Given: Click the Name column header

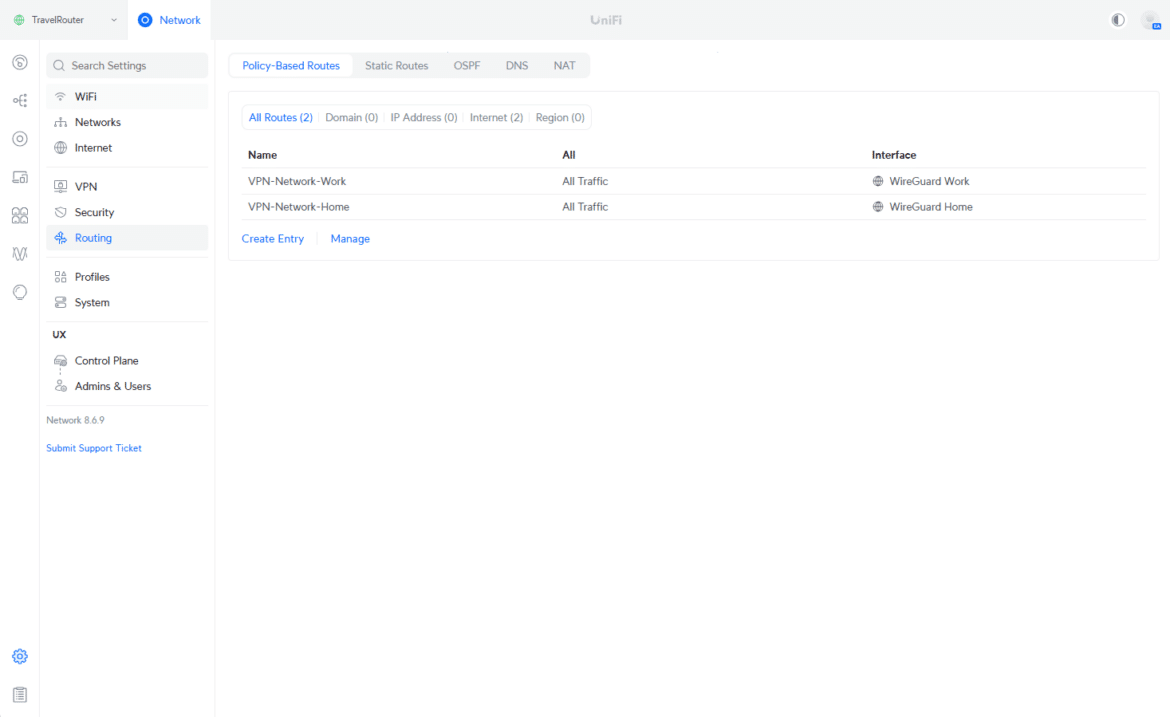Looking at the screenshot, I should pyautogui.click(x=263, y=155).
